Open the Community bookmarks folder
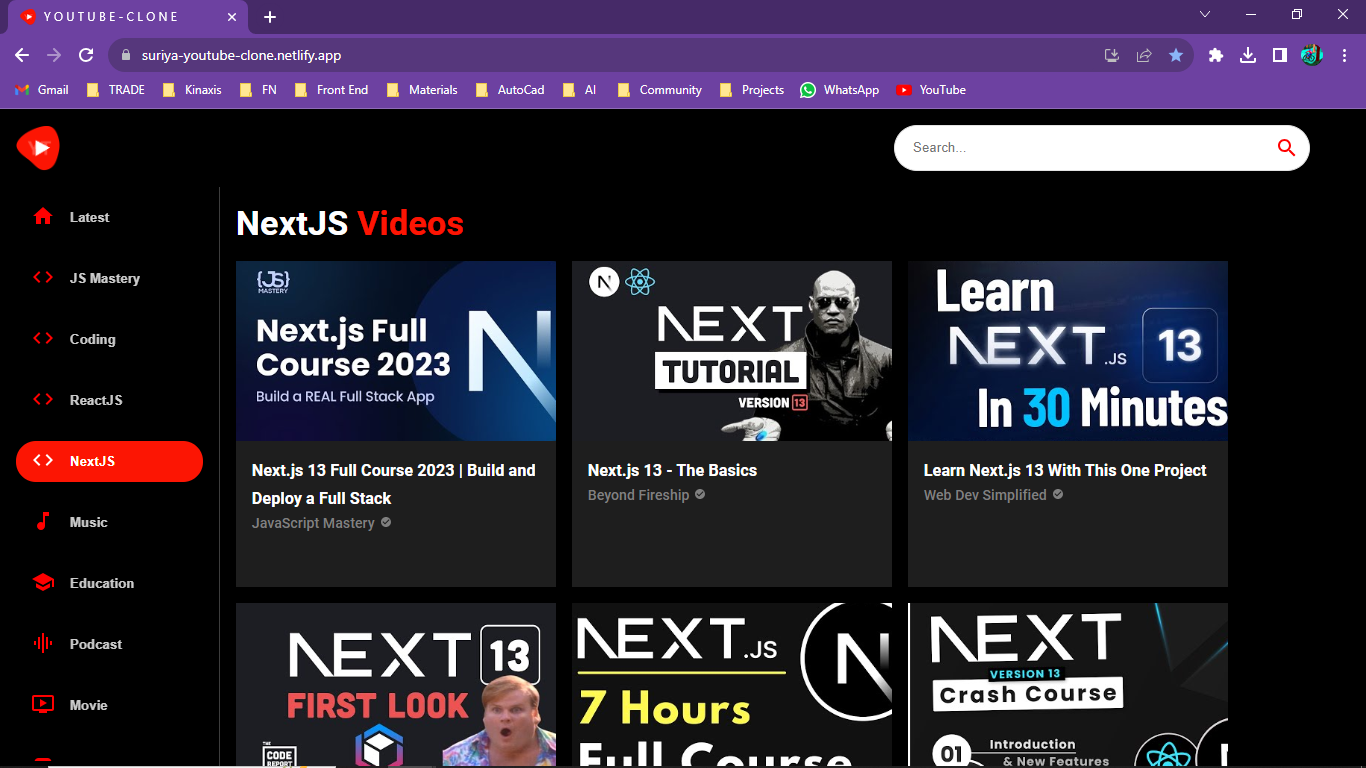 coord(659,89)
